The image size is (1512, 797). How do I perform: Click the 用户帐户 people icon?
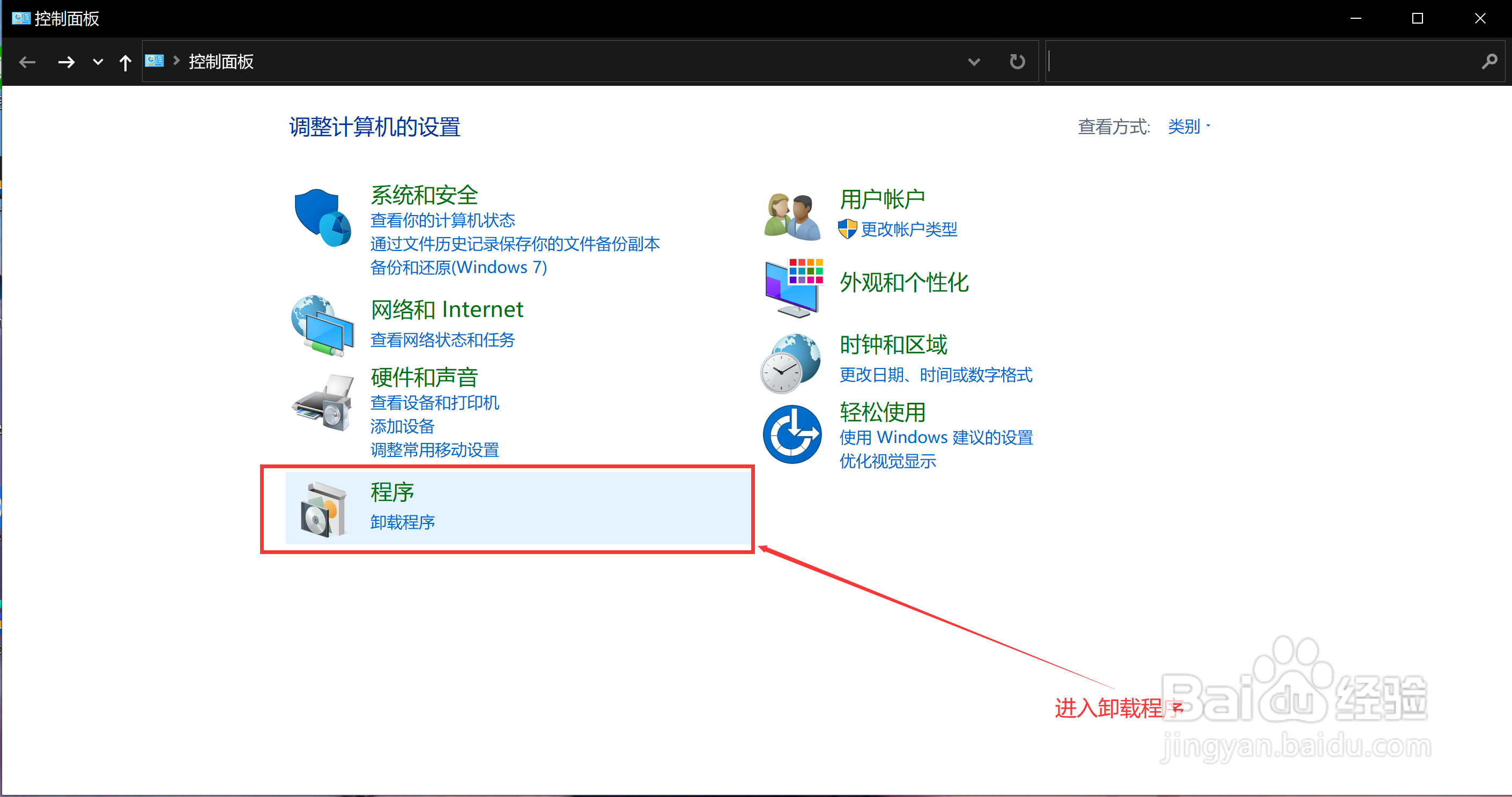792,214
